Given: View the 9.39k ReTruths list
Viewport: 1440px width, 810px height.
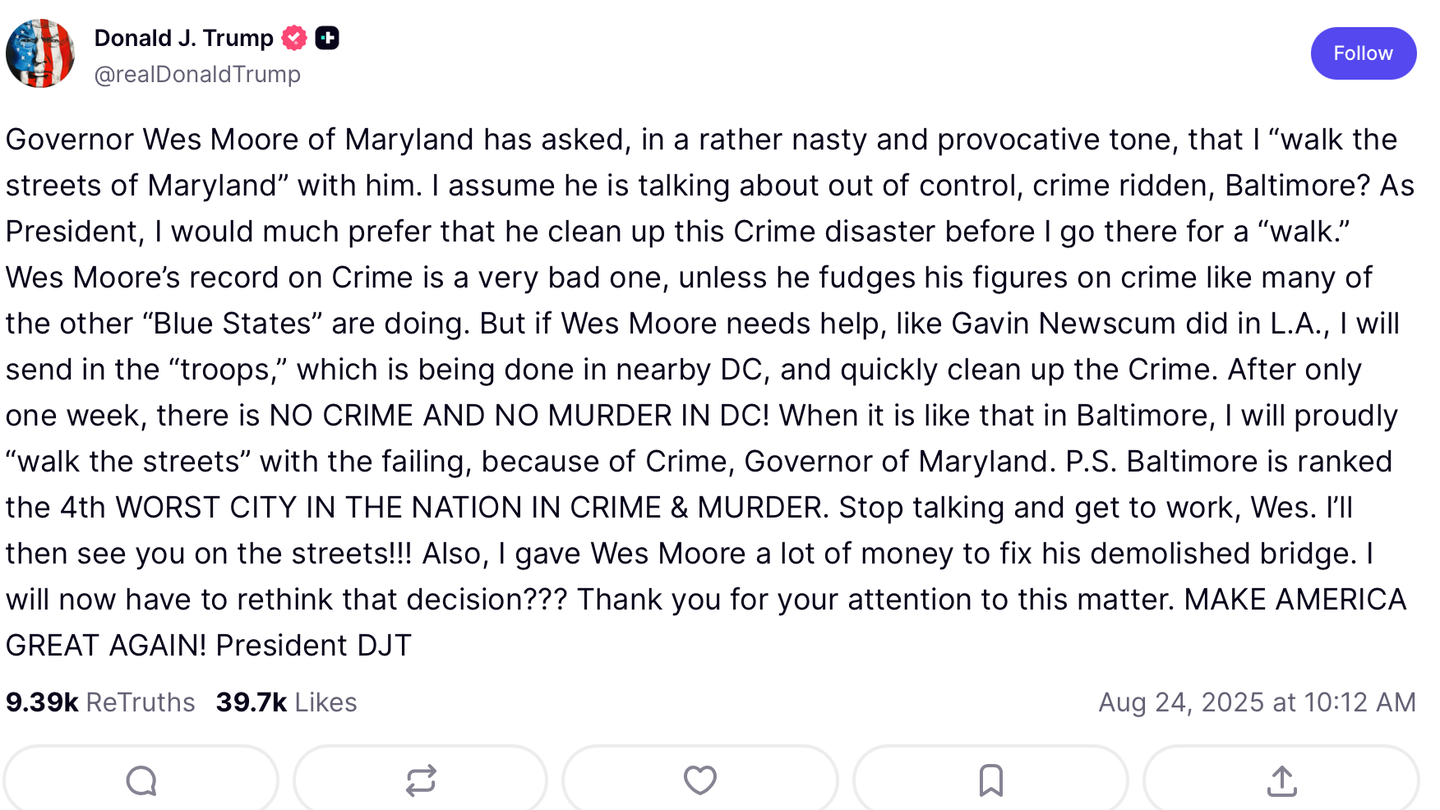Looking at the screenshot, I should point(100,702).
